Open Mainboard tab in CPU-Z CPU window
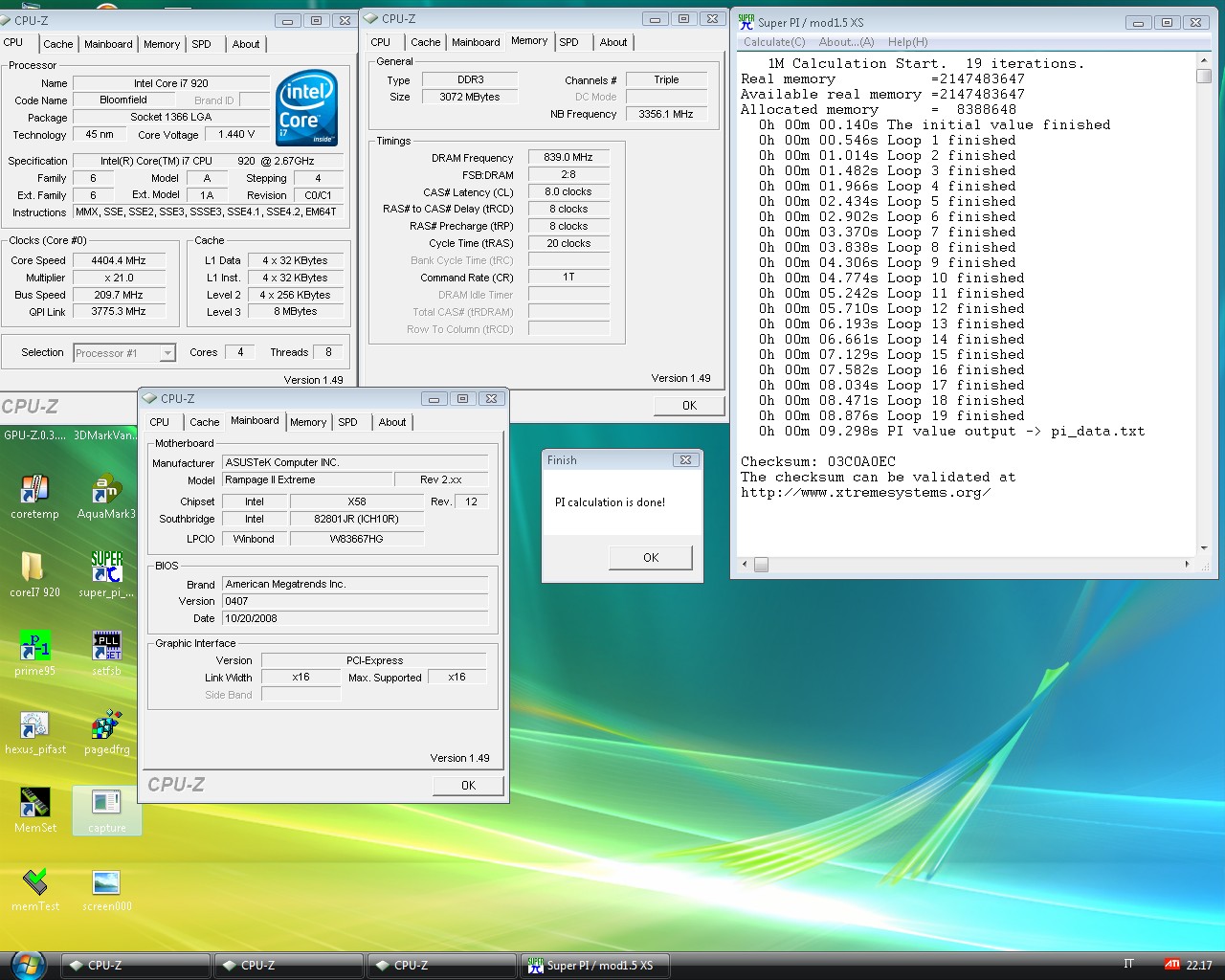 (108, 44)
